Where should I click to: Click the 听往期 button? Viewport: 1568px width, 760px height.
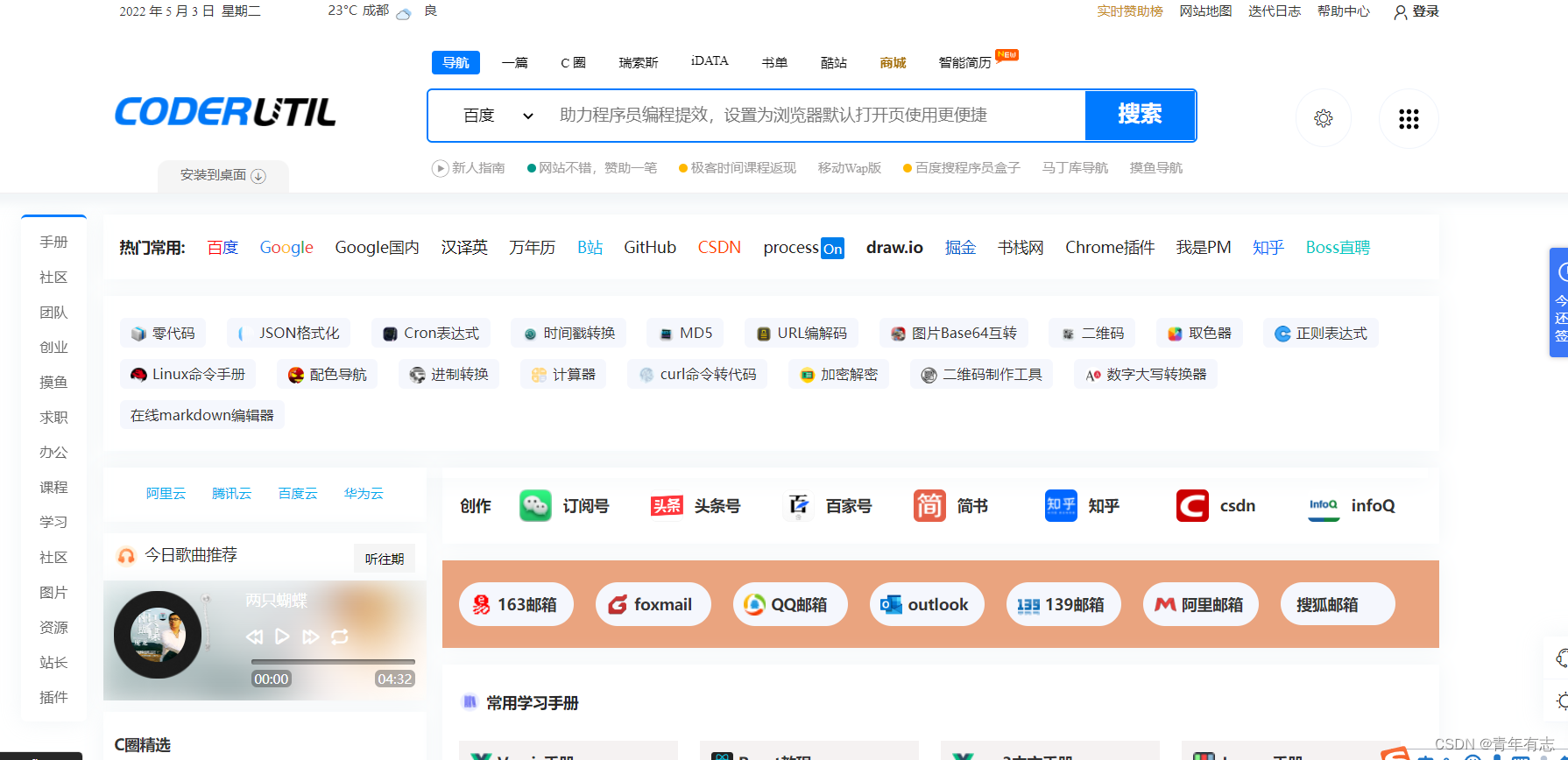385,559
